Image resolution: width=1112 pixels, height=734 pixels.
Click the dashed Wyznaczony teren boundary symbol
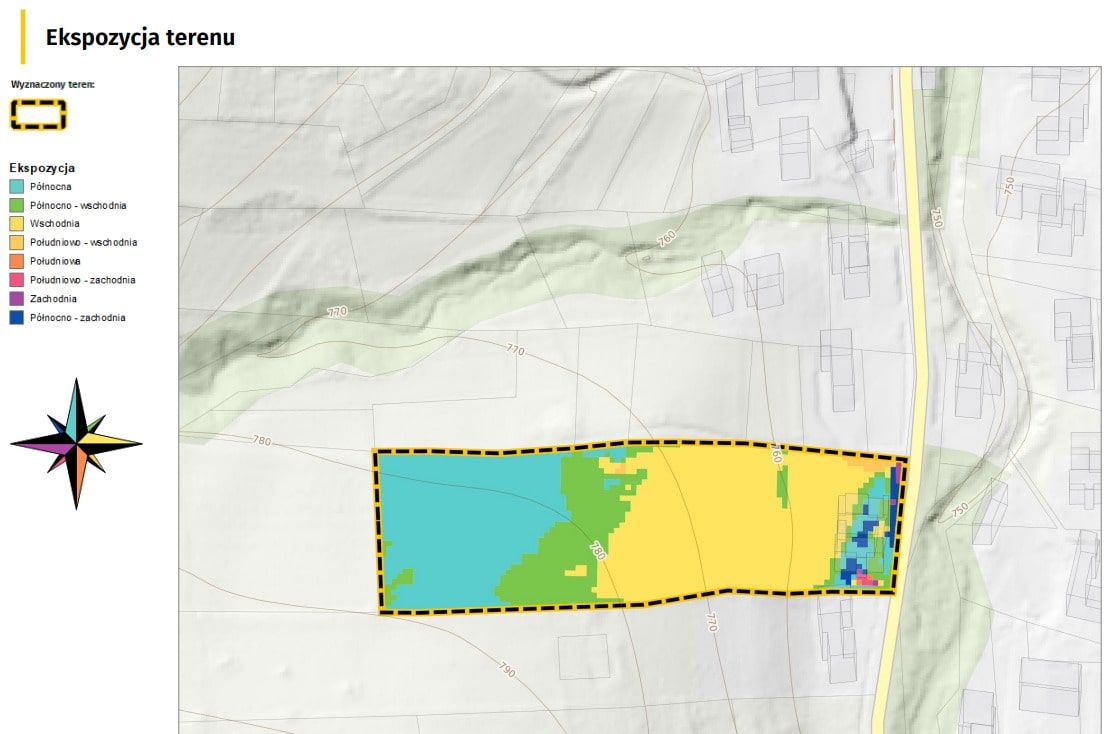39,115
